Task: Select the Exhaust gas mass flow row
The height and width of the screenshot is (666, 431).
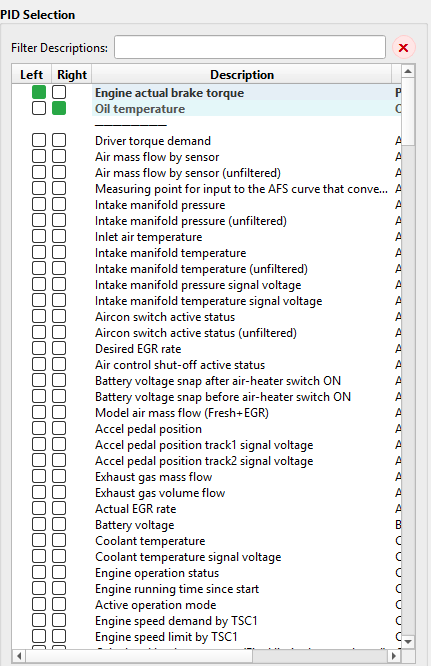Action: [206, 477]
